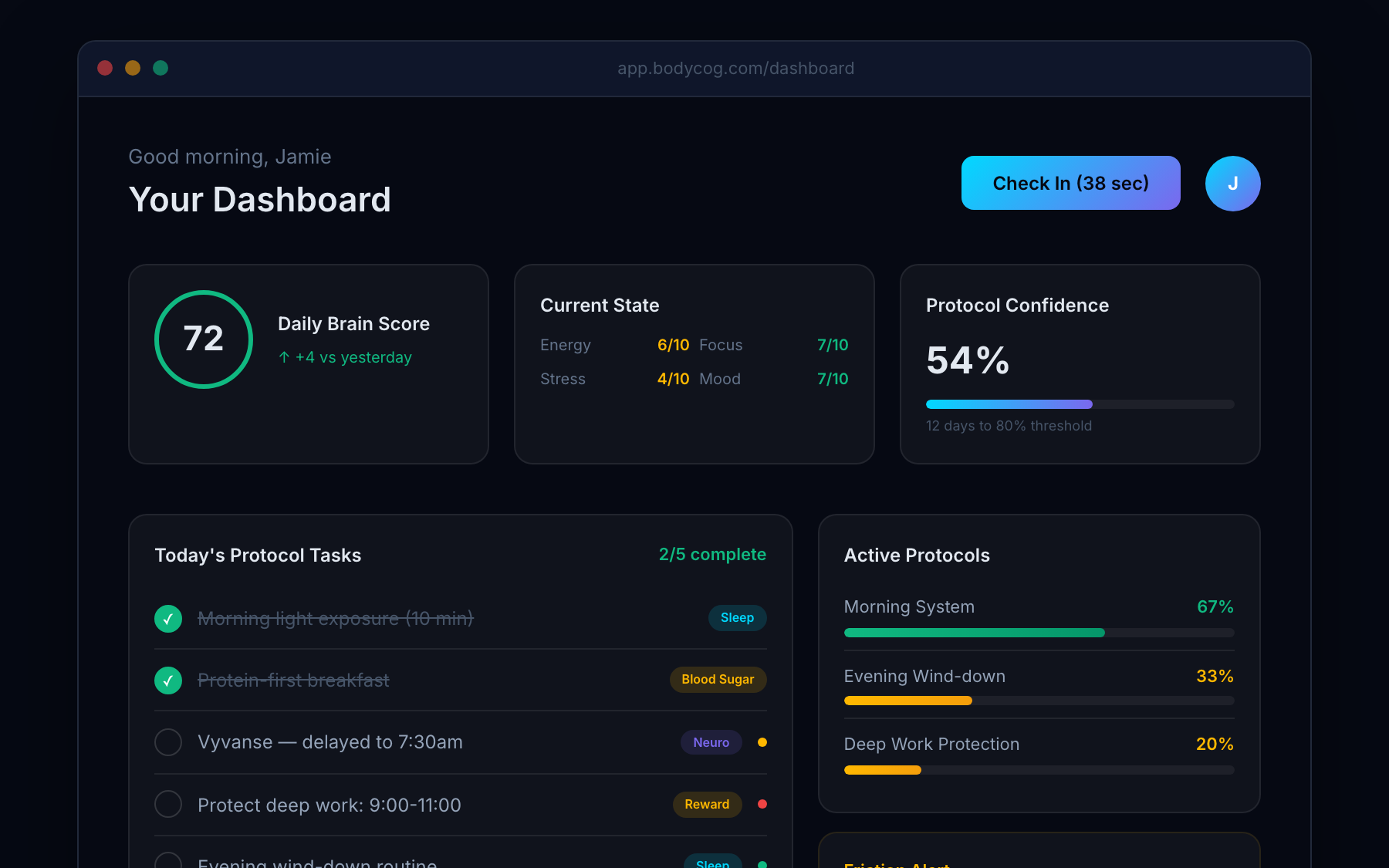Click the Focus label
The width and height of the screenshot is (1389, 868).
pos(721,345)
